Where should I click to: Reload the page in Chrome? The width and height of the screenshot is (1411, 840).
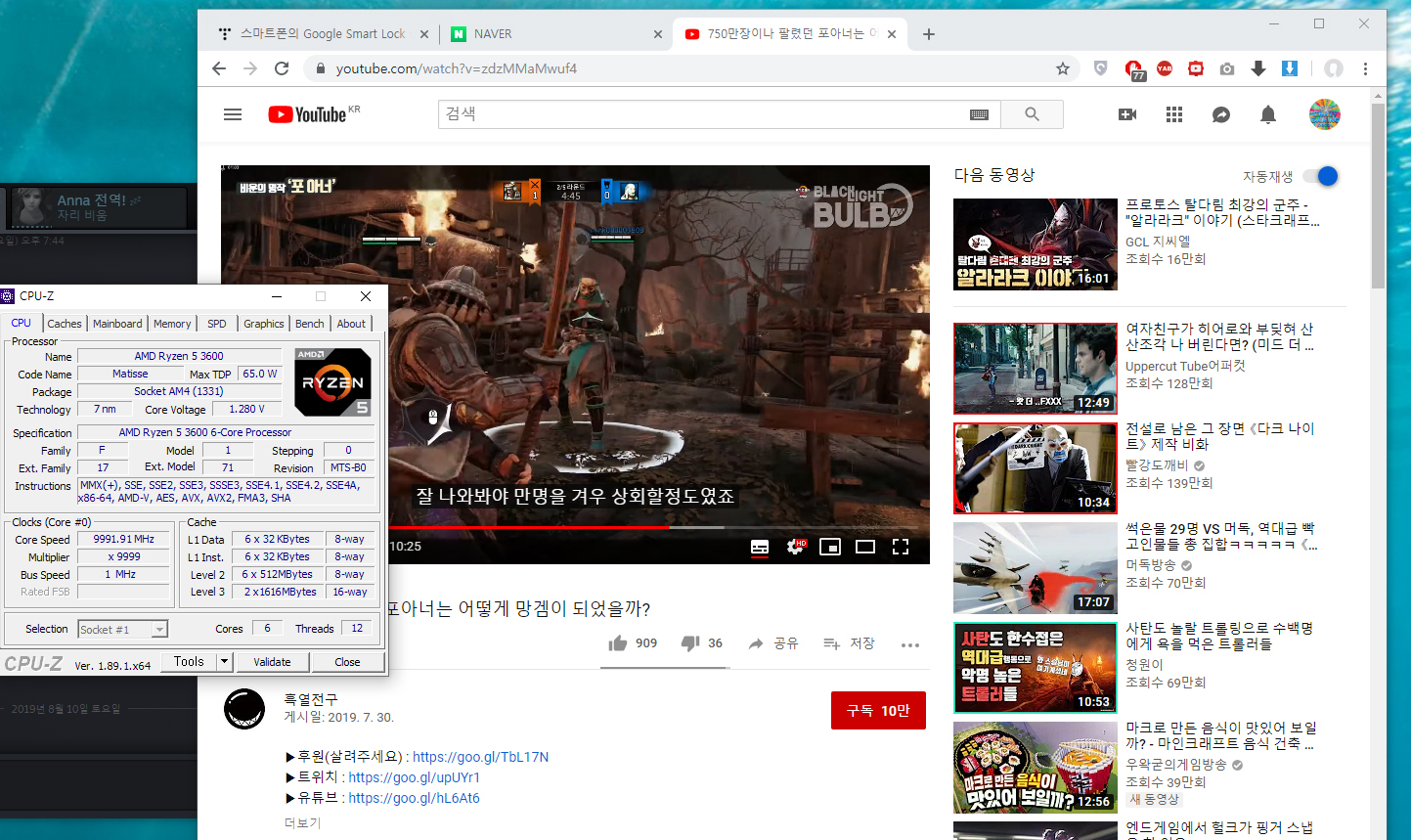click(282, 68)
